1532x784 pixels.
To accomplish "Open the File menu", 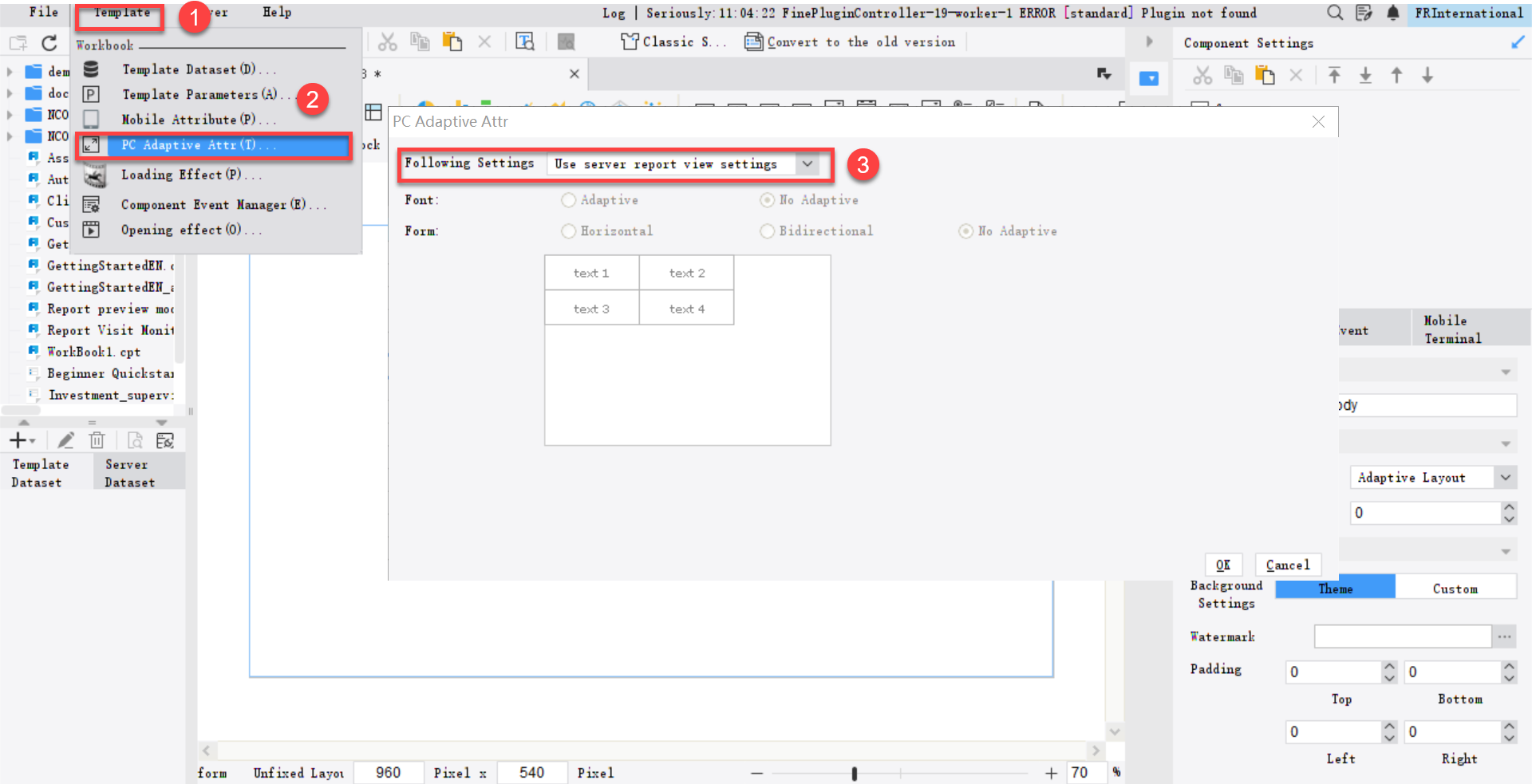I will tap(44, 12).
